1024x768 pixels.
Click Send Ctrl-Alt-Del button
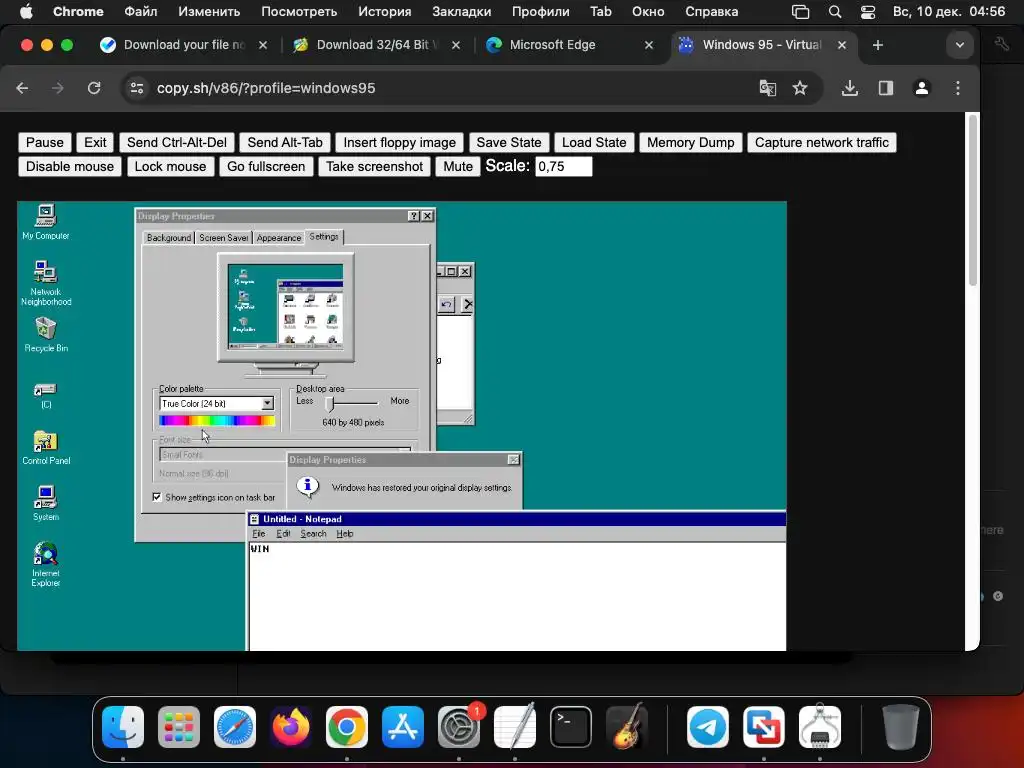click(x=177, y=142)
